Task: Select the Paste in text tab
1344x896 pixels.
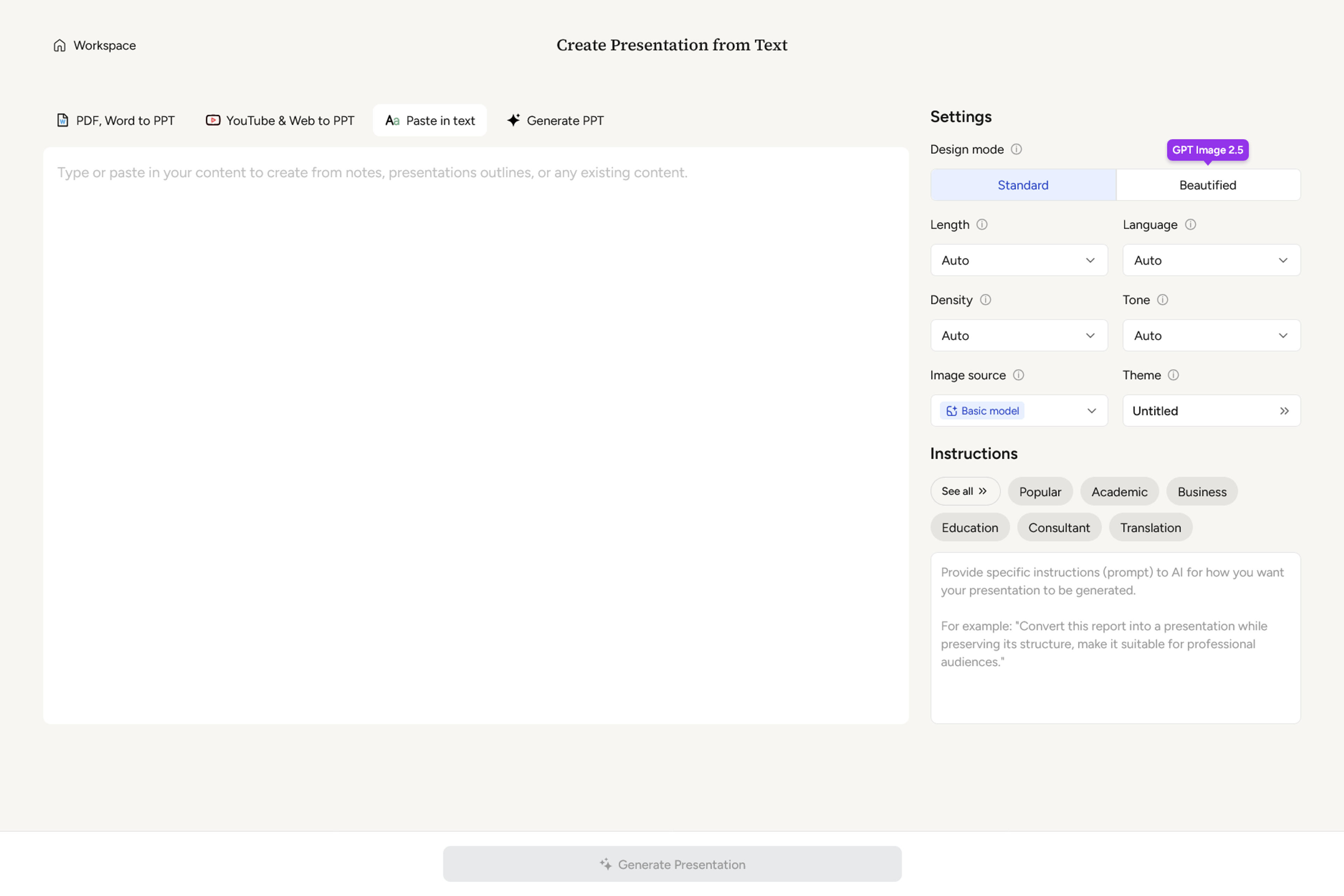Action: coord(430,120)
